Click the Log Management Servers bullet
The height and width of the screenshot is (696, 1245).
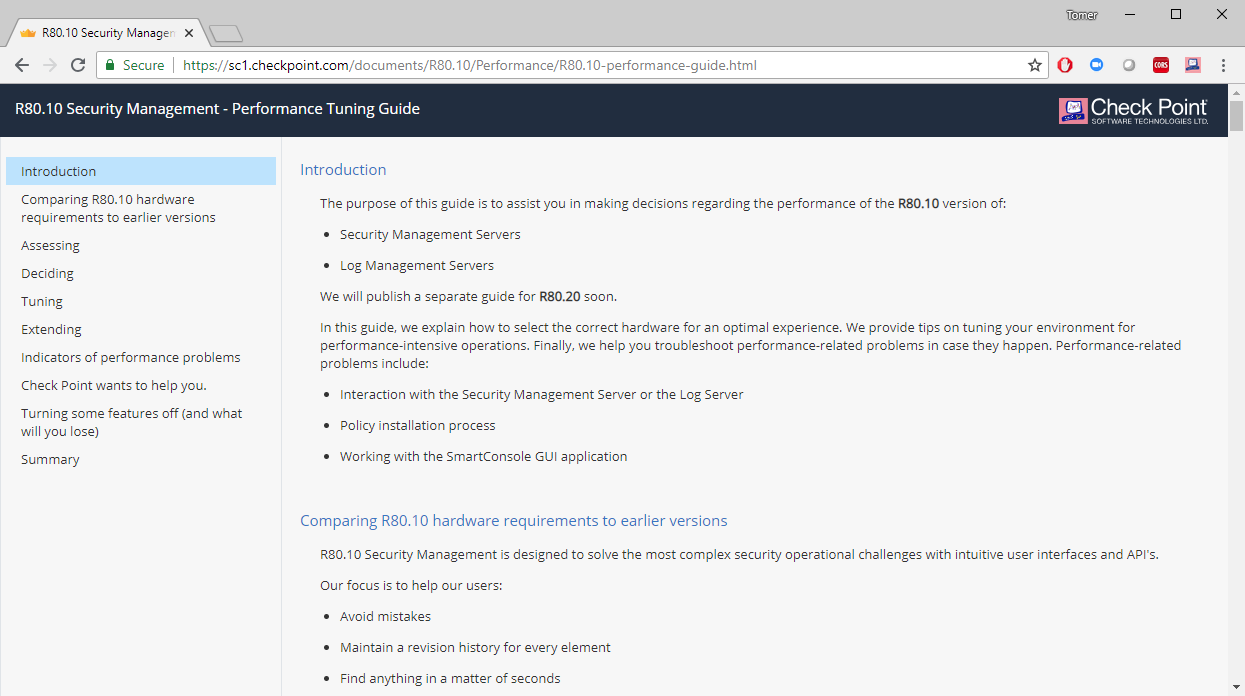pos(417,265)
